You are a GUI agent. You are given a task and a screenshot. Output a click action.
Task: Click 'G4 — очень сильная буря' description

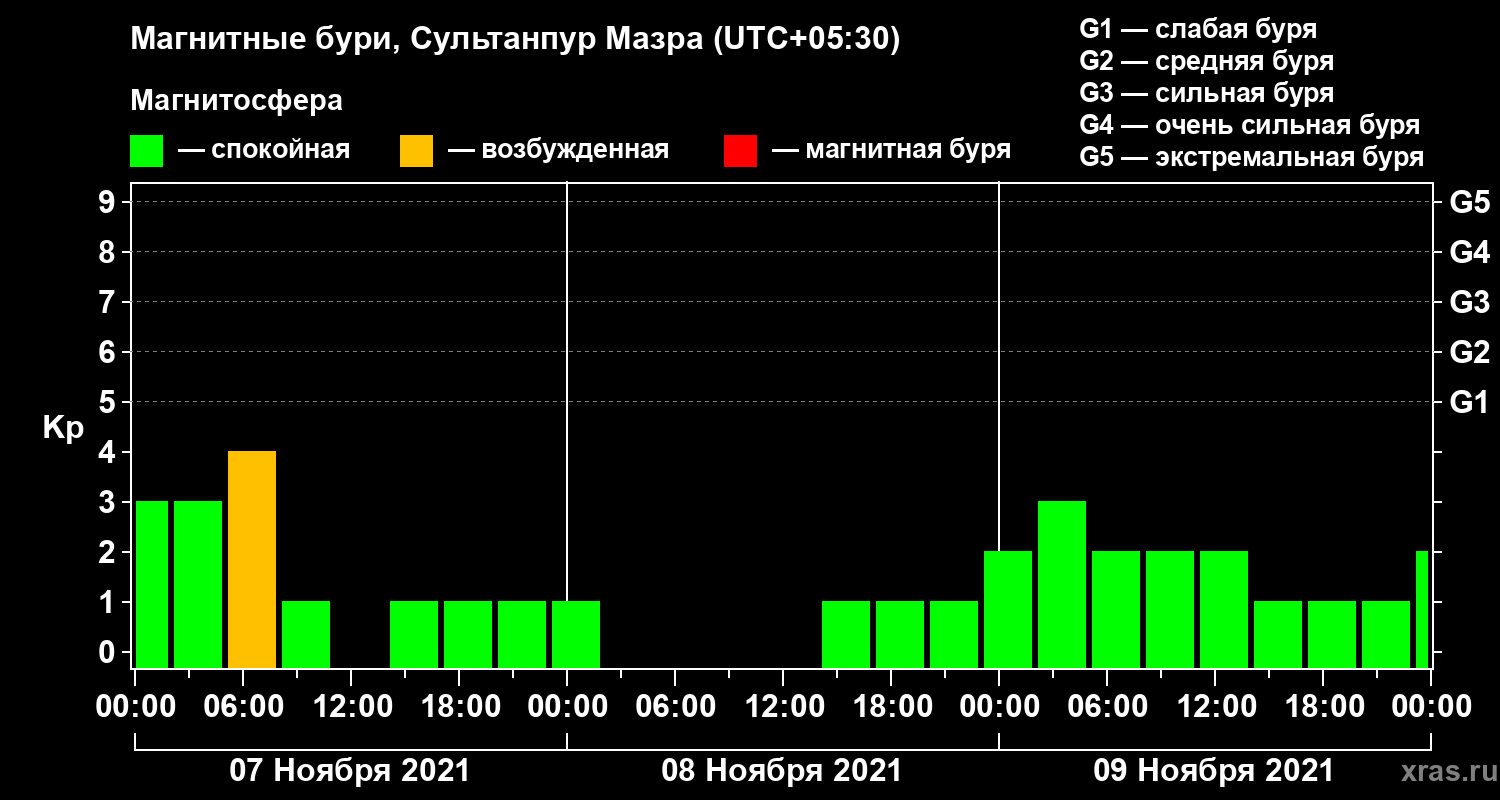1250,125
